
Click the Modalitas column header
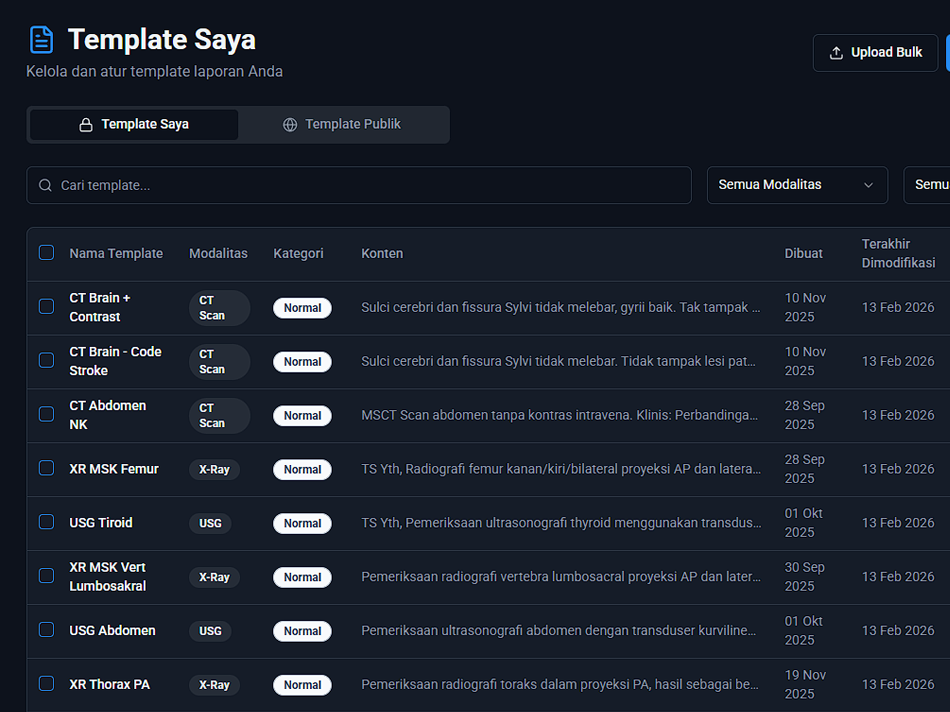tap(218, 253)
